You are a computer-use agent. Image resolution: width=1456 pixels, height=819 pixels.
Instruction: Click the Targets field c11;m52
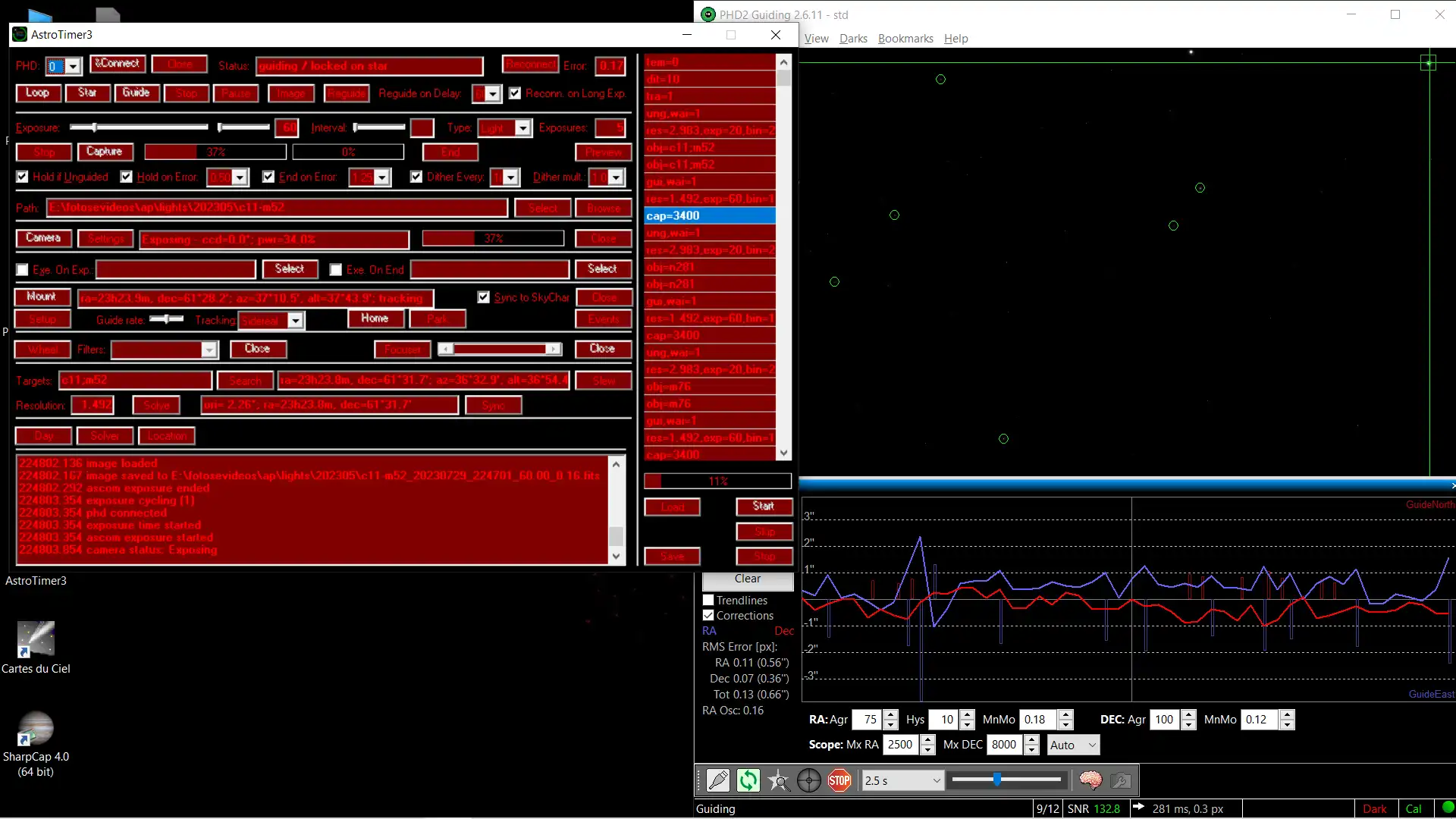[136, 381]
